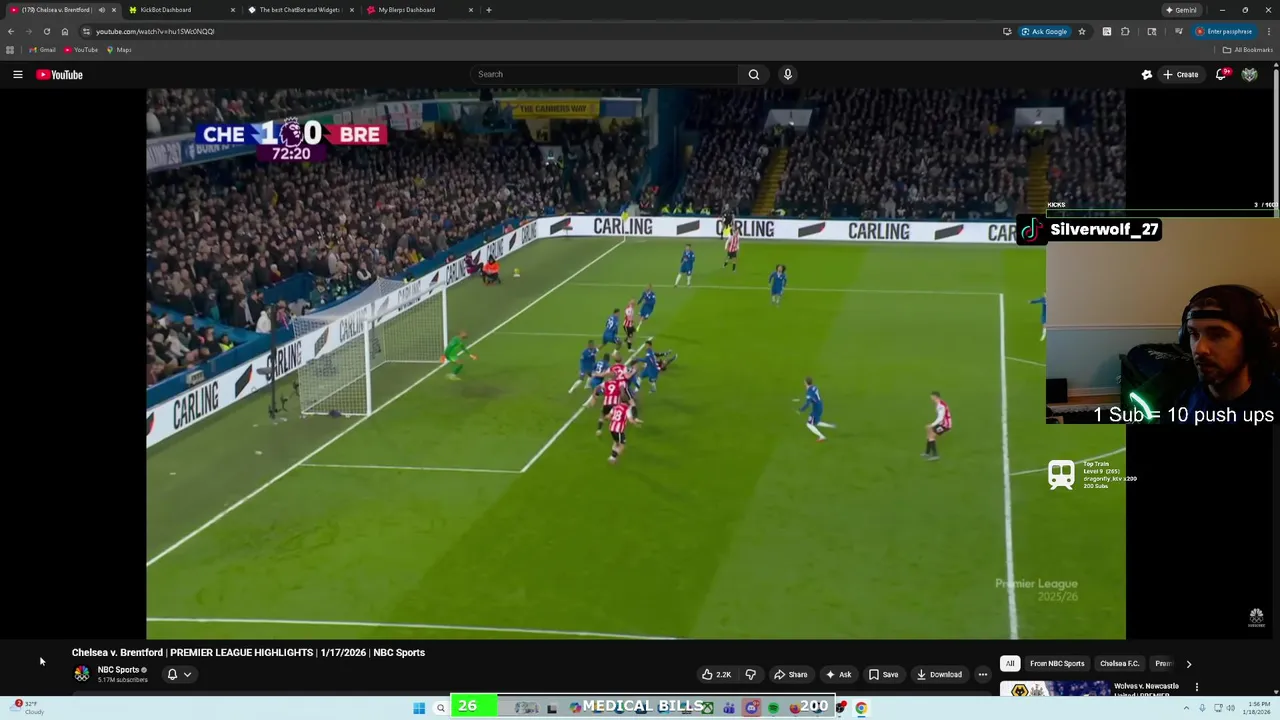Select the All filter chip
Image resolution: width=1280 pixels, height=720 pixels.
1010,664
